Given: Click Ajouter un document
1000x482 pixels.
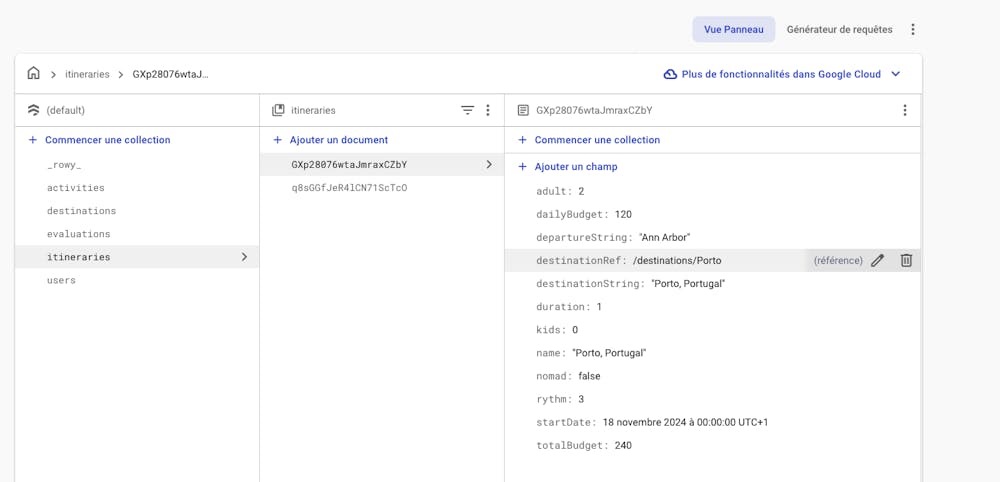Looking at the screenshot, I should [331, 140].
